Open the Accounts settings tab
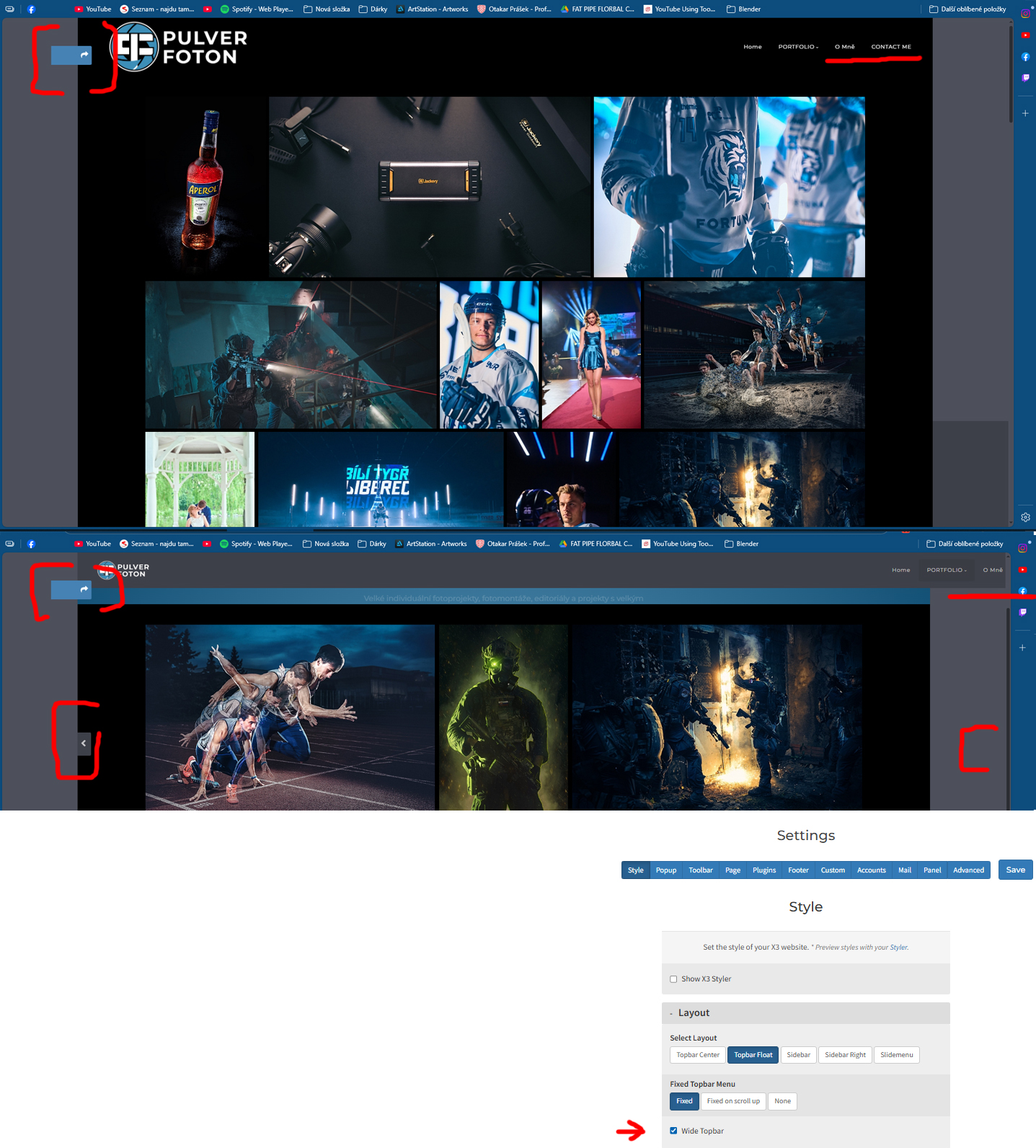The height and width of the screenshot is (1148, 1036). coord(871,870)
